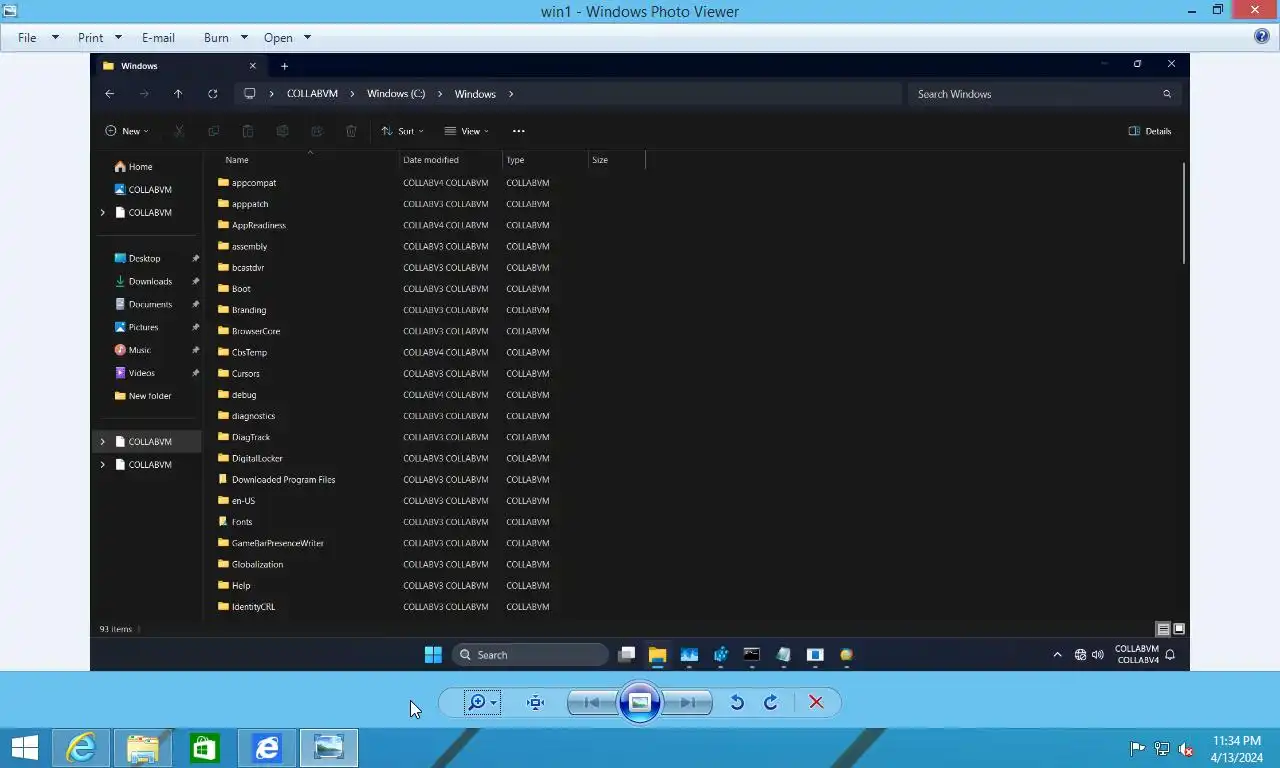Open the Sort dropdown in pictured Explorer
This screenshot has height=768, width=1280.
[x=402, y=131]
